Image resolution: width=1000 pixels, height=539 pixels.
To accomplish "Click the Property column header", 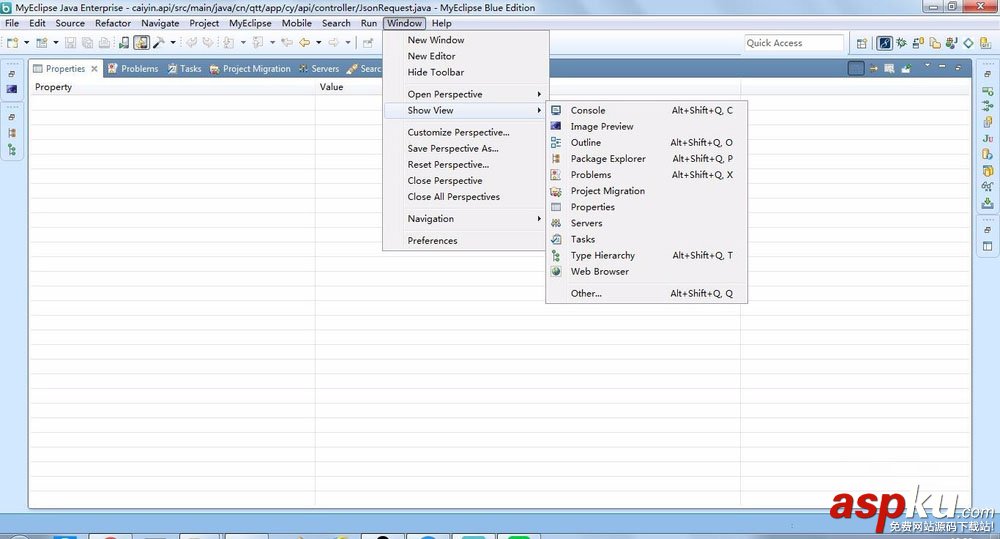I will (173, 87).
